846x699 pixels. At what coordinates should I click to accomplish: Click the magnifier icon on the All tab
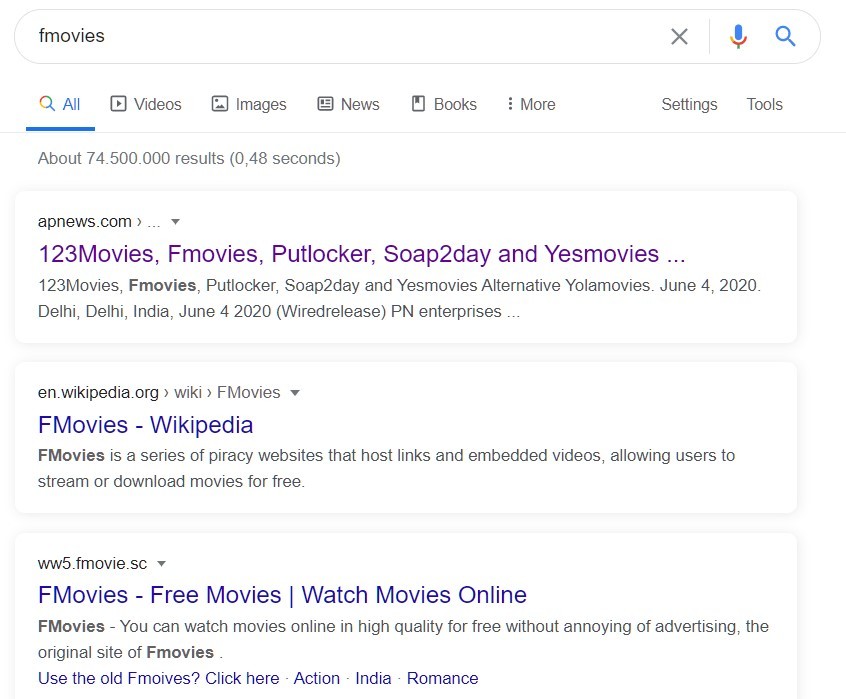click(x=47, y=104)
